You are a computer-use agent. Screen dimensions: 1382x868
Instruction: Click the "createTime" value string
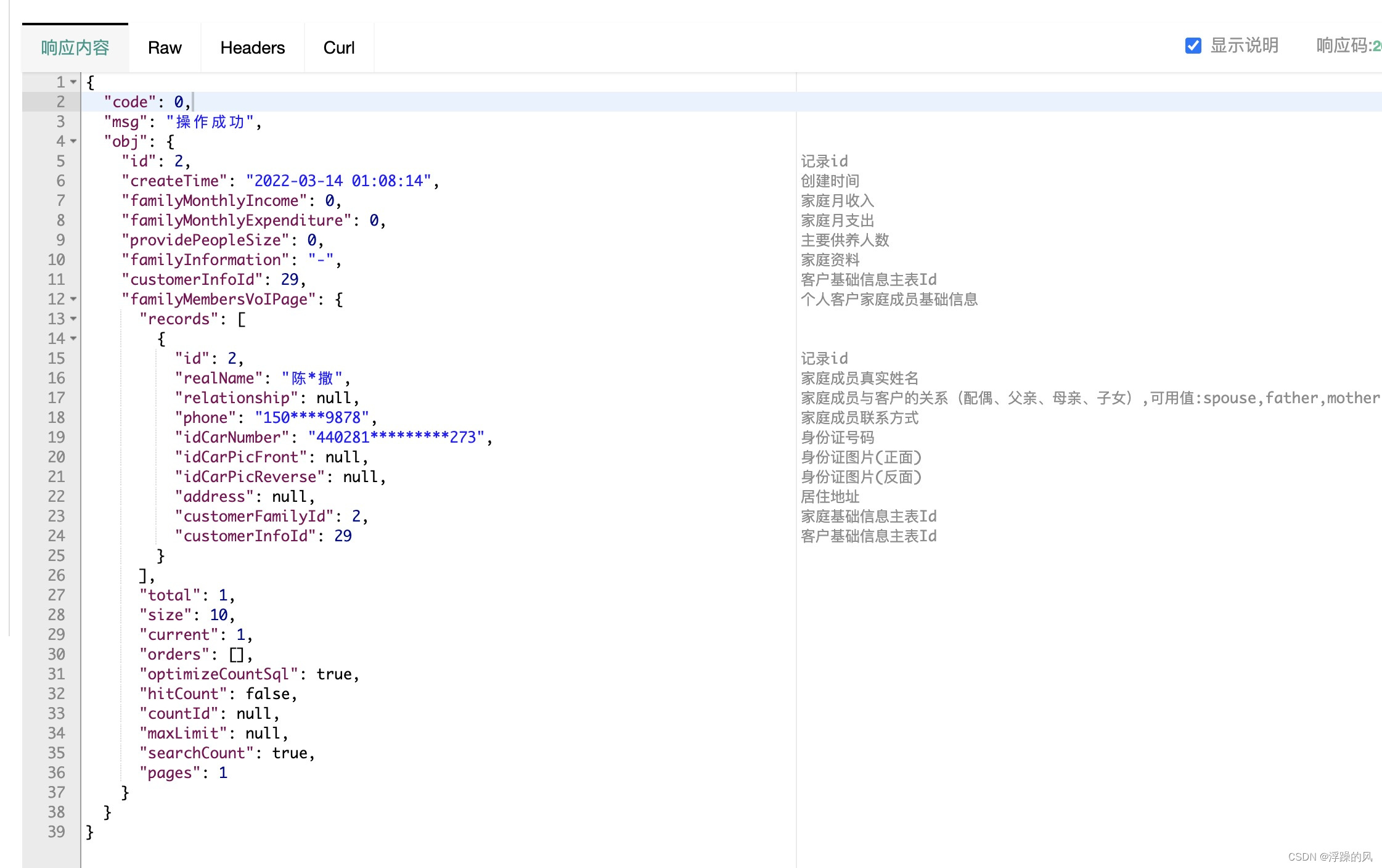pyautogui.click(x=338, y=181)
